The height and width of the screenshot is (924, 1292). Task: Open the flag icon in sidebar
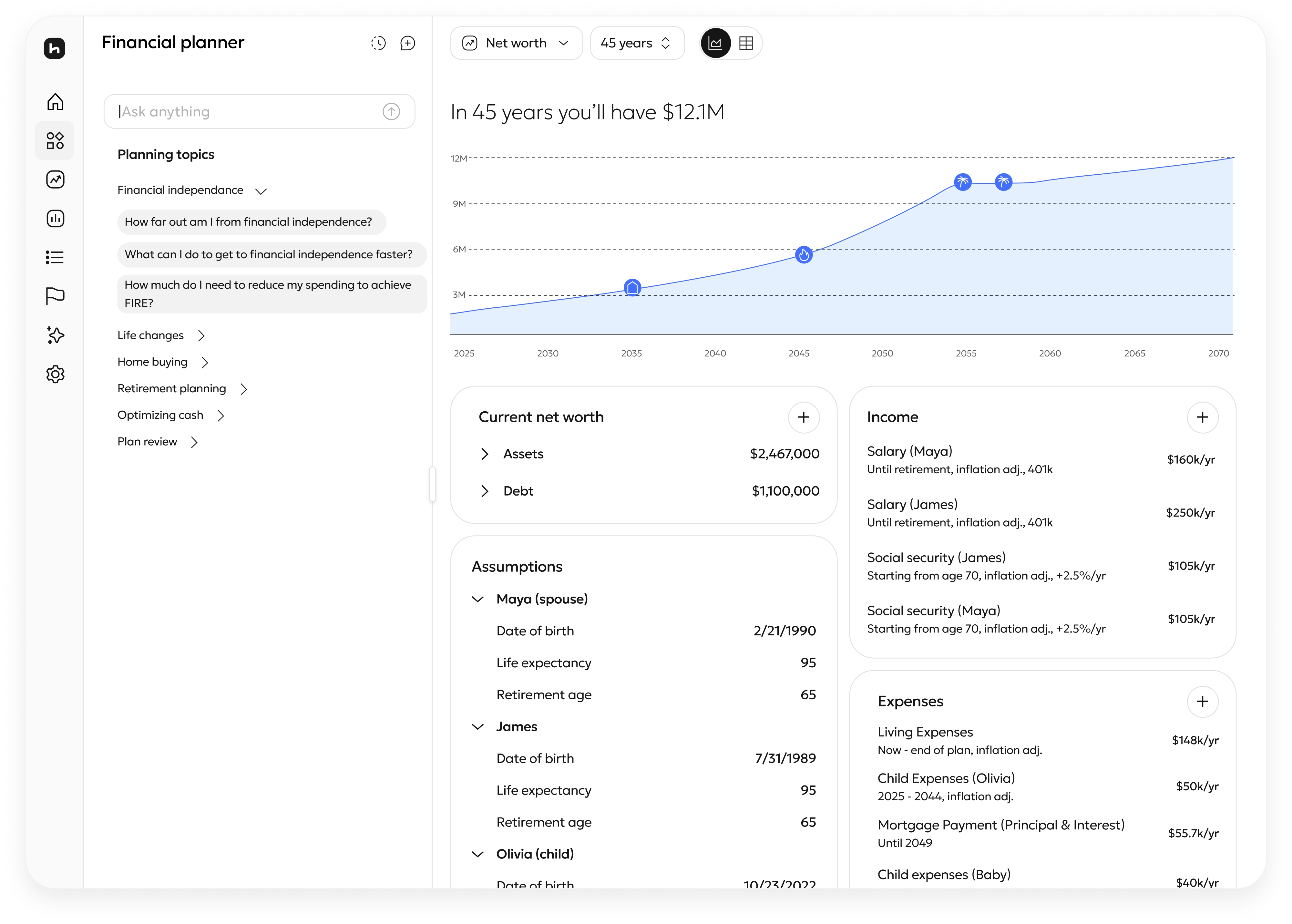coord(55,296)
